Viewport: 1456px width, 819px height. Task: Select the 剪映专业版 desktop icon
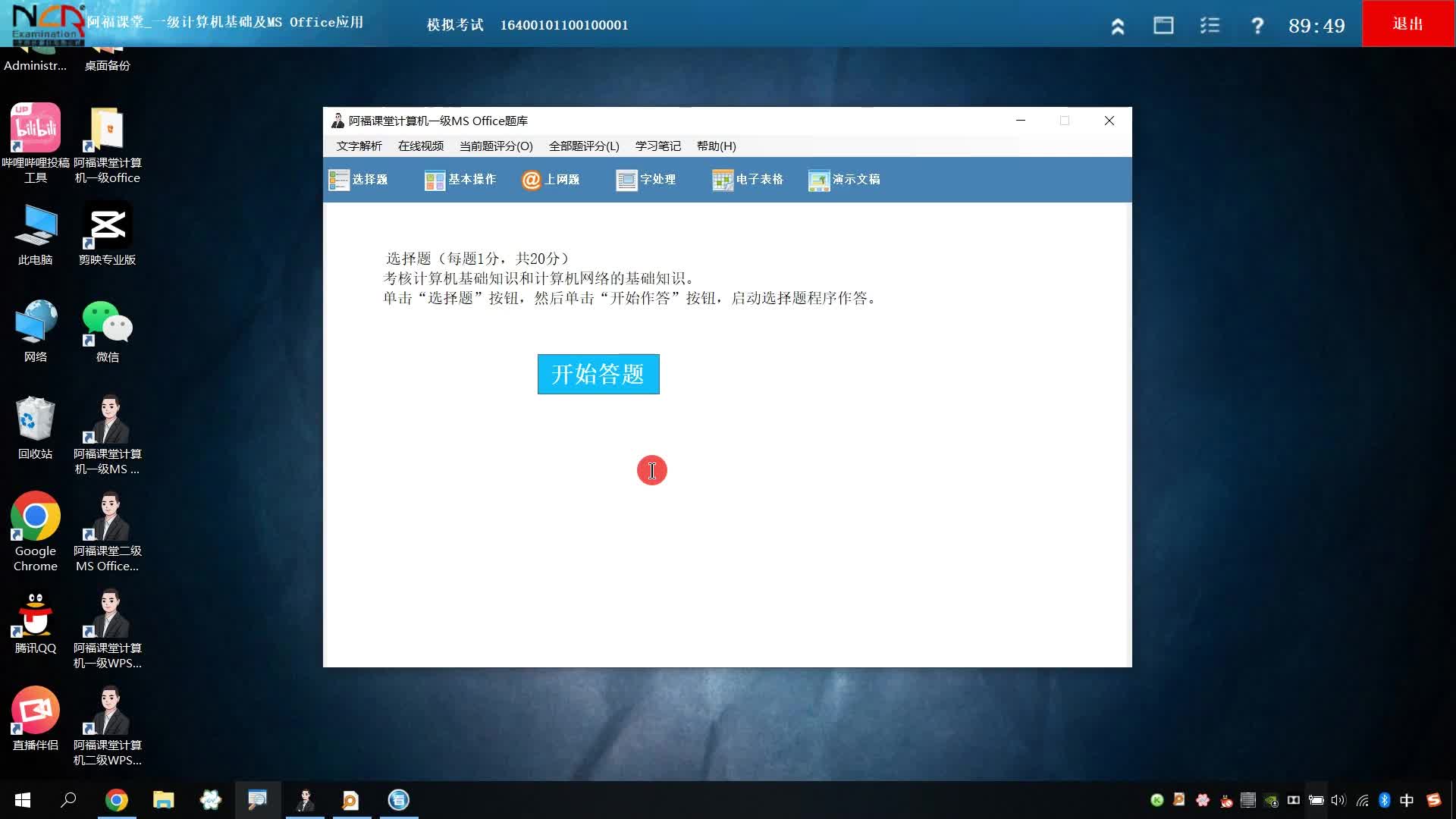click(108, 234)
